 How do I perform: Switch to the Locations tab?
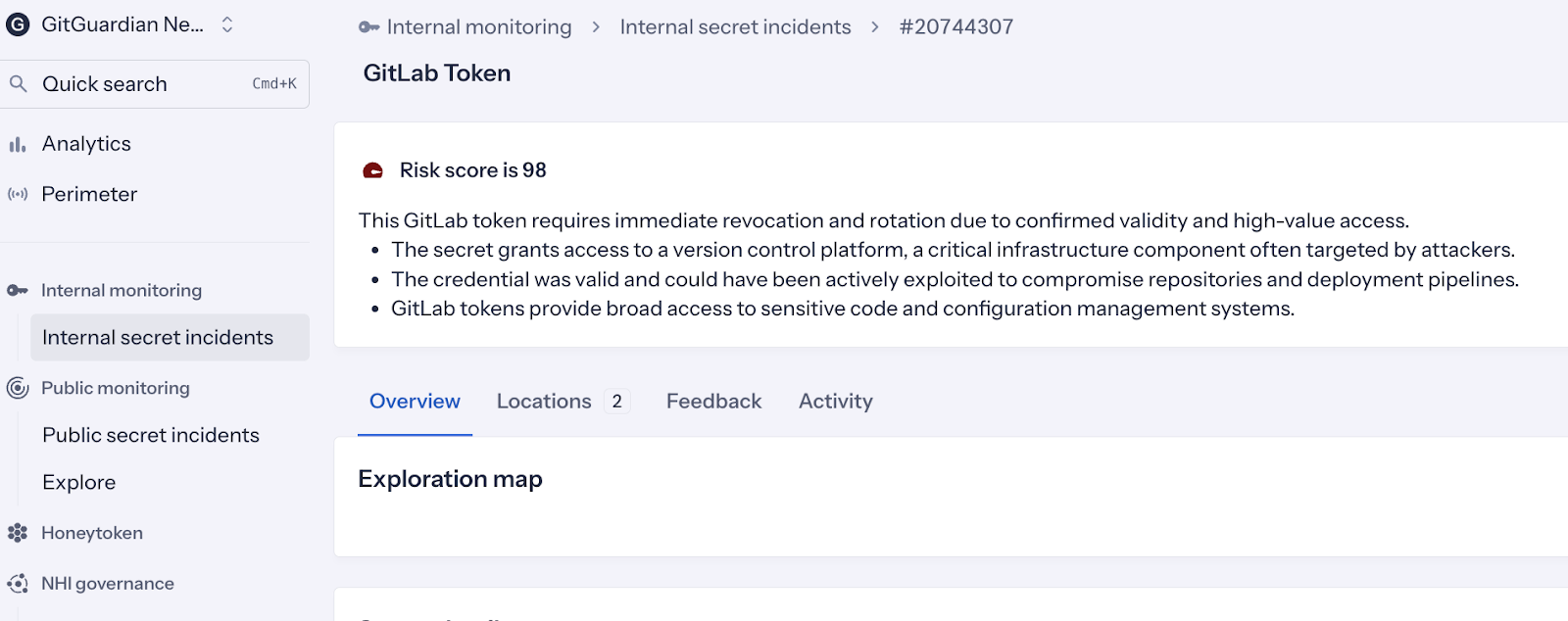click(544, 402)
